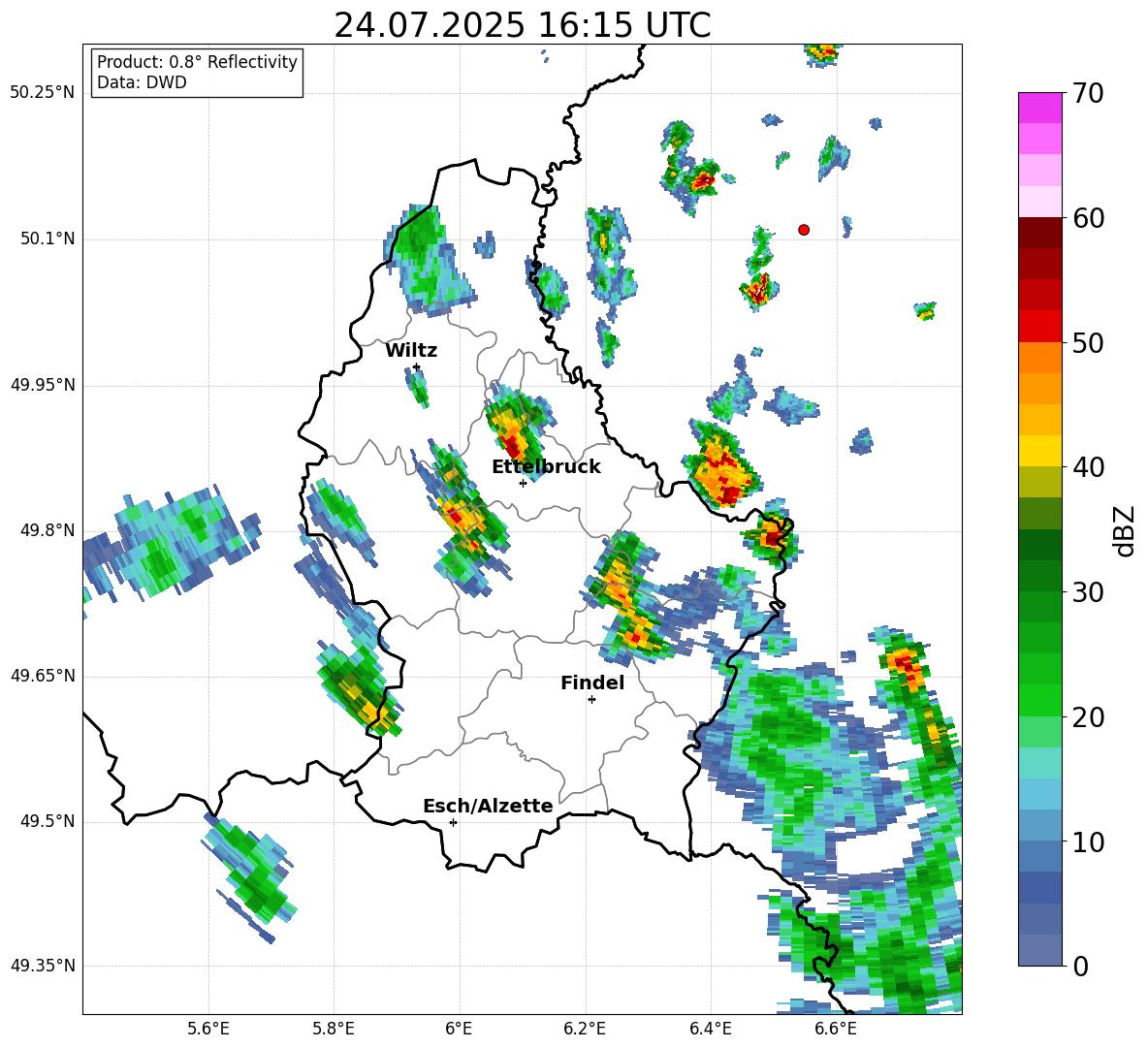Click the colorbar 0 tick label
Screen dimensions: 1148x1048
coord(1080,966)
